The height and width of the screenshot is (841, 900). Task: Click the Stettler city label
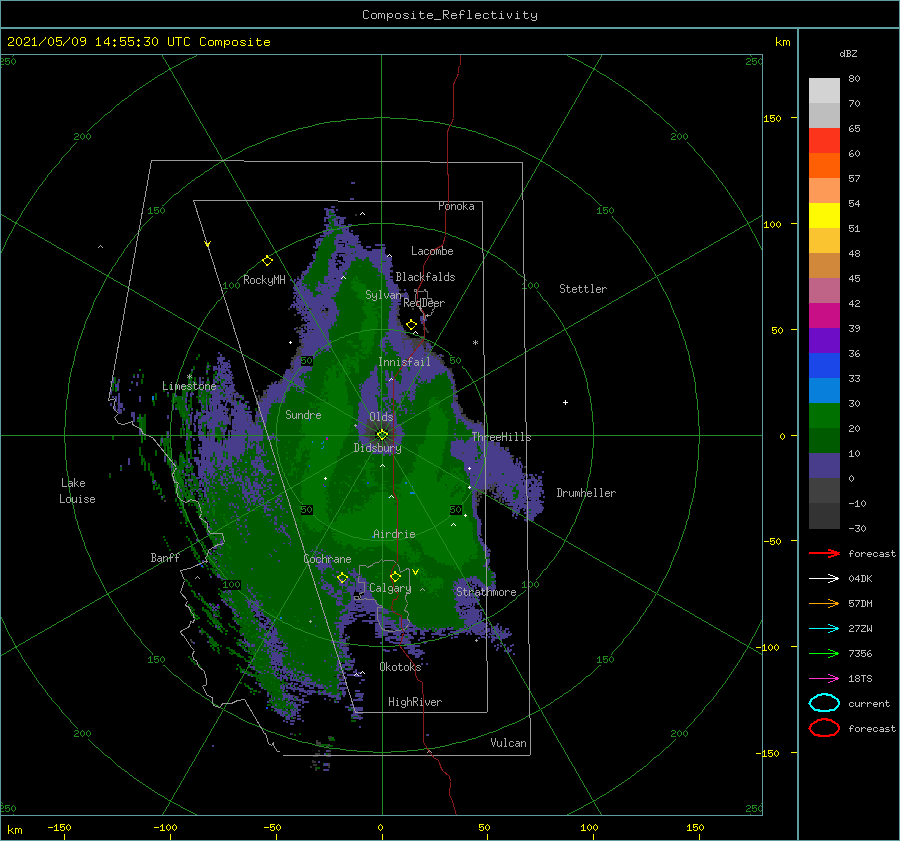coord(583,289)
